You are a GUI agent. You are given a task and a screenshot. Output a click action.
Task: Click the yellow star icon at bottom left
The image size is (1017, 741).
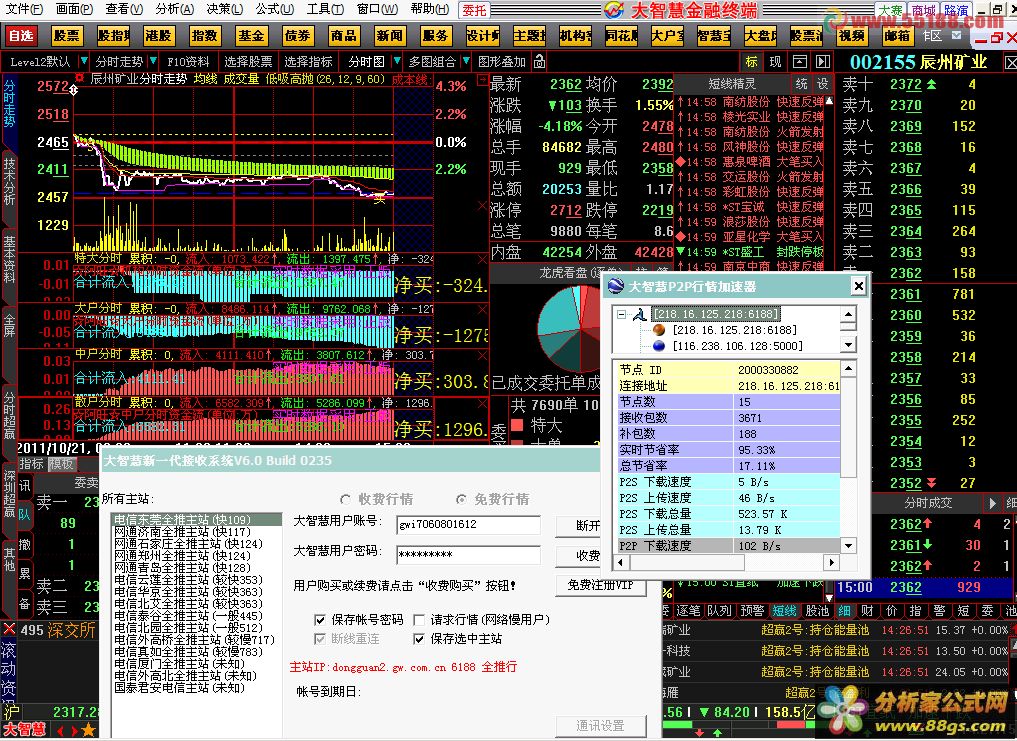[x=89, y=731]
